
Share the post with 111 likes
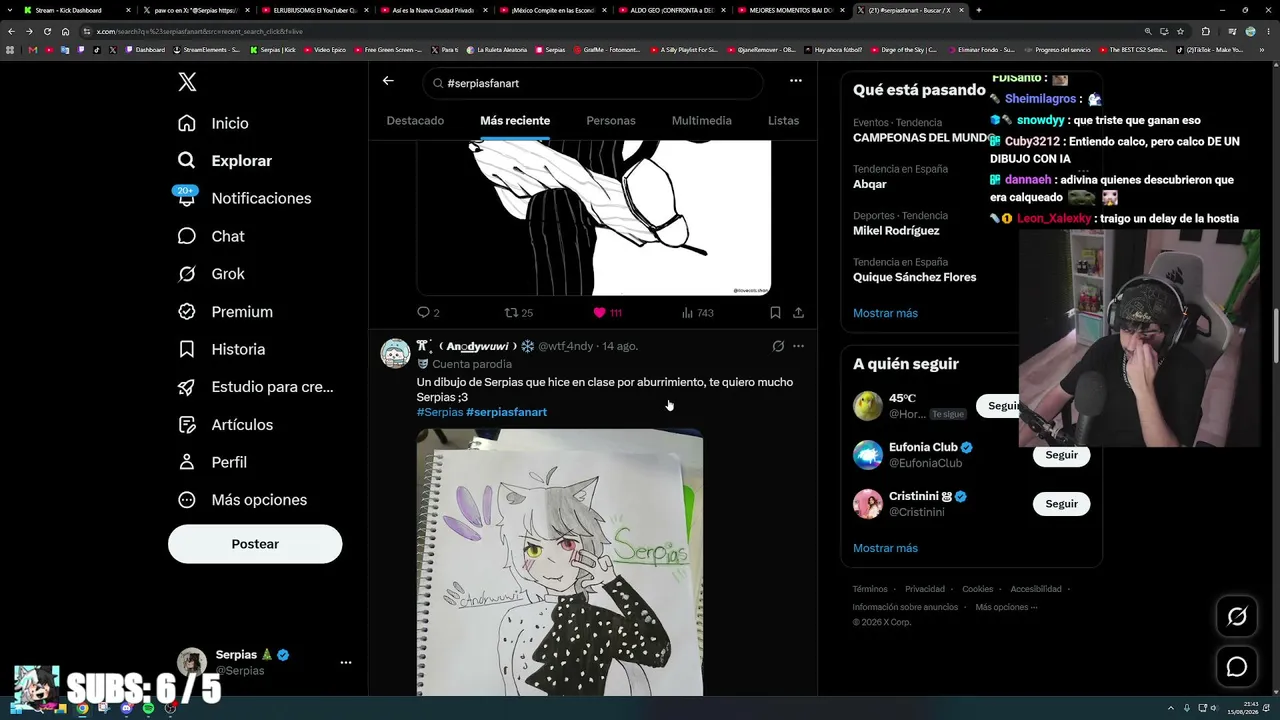pyautogui.click(x=798, y=313)
